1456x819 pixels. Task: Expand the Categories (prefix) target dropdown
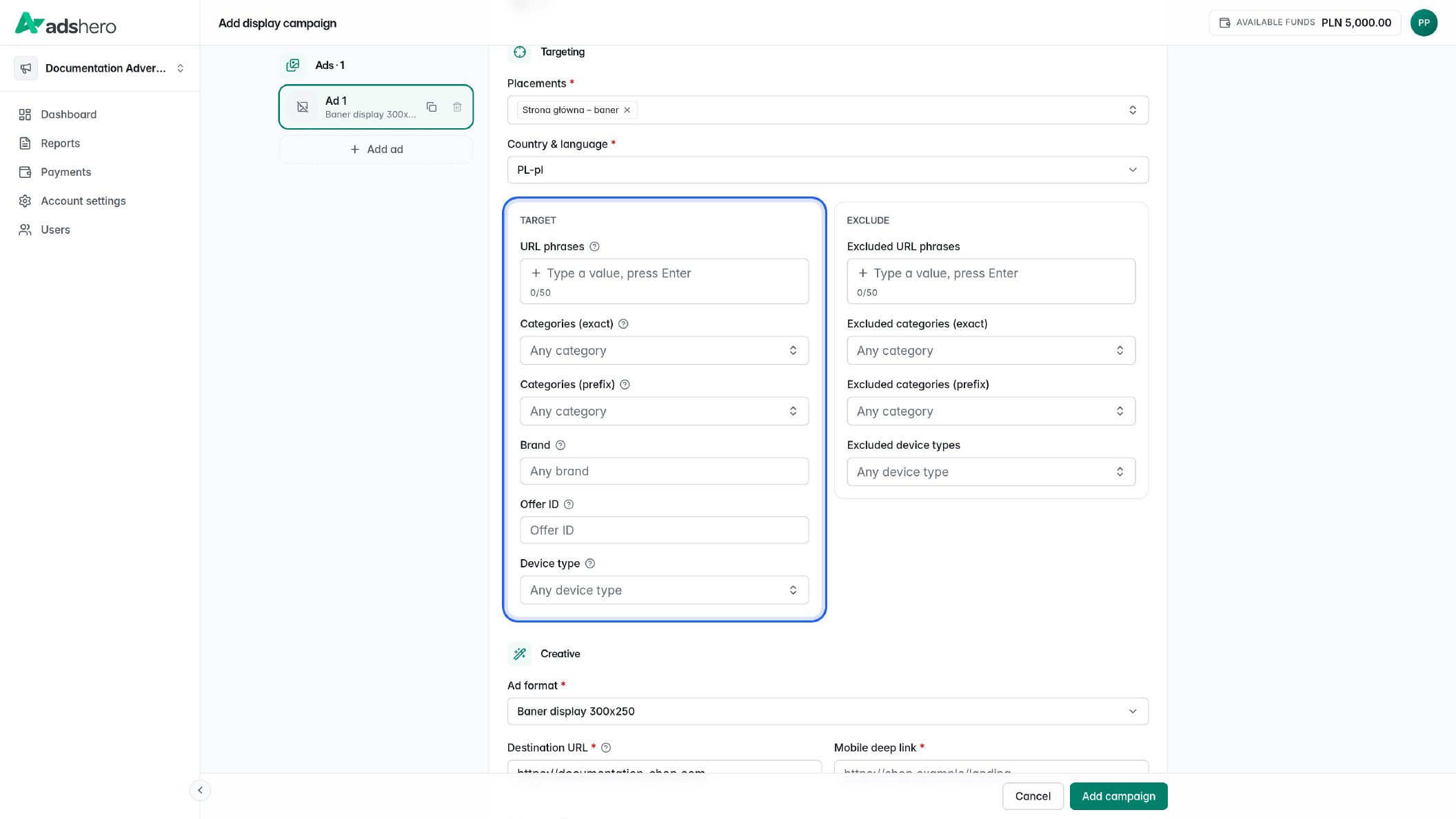664,412
